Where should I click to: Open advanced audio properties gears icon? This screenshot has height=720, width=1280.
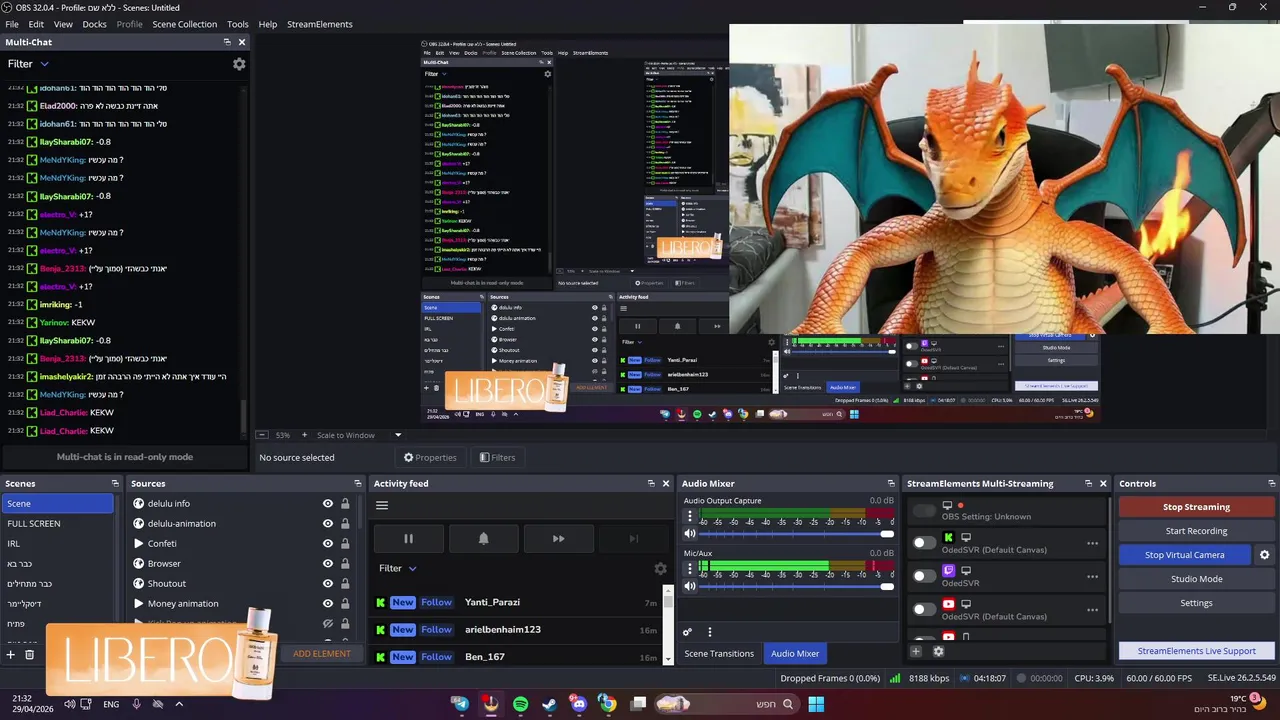(687, 632)
